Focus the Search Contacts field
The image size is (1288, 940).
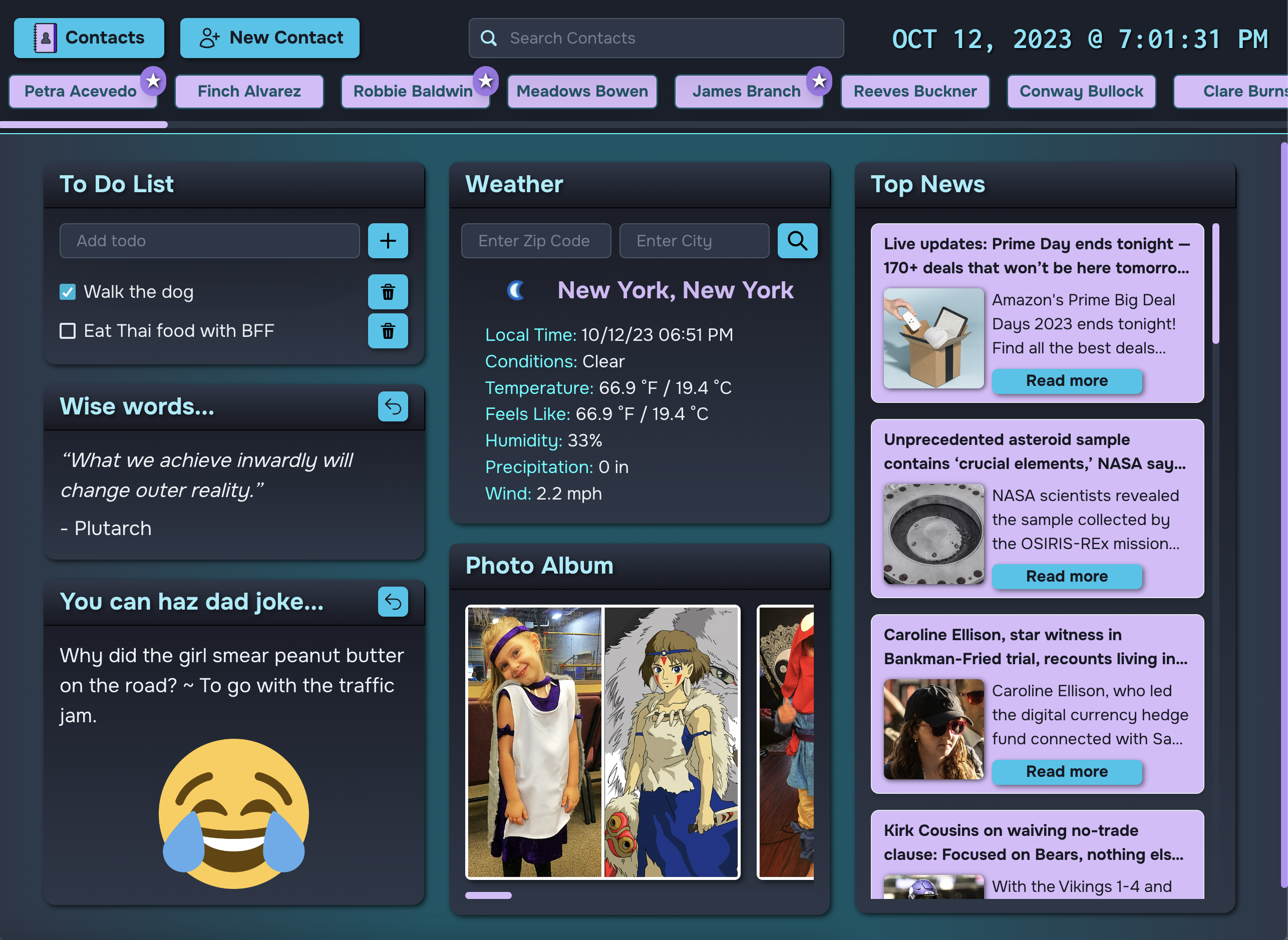(656, 38)
